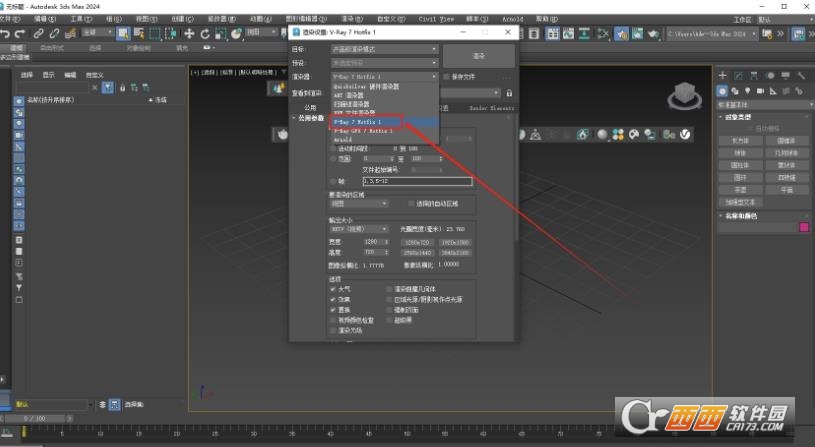Open the HDTV output size dropdown

pos(359,229)
